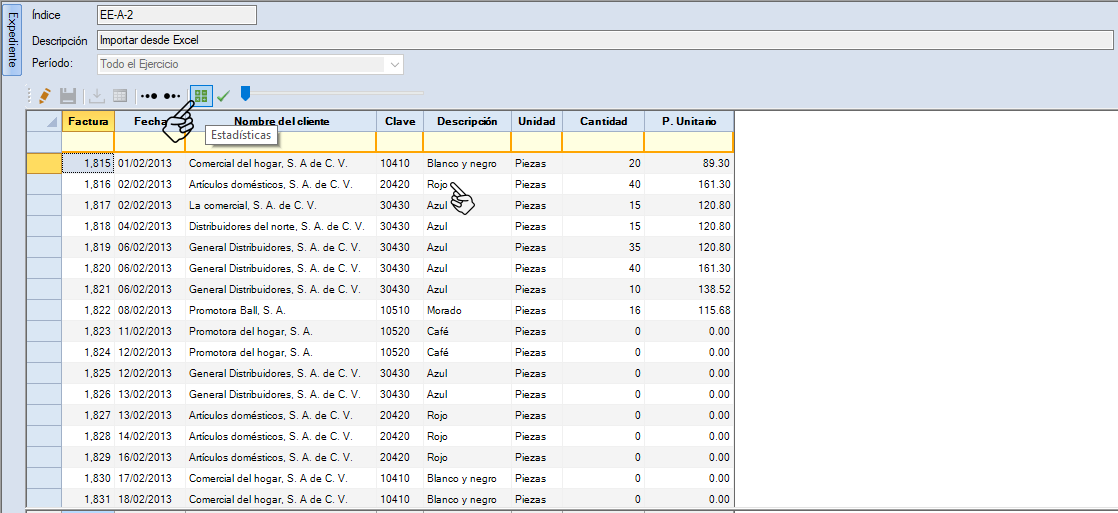The width and height of the screenshot is (1118, 513).
Task: Click the pencil edit icon
Action: (x=44, y=96)
